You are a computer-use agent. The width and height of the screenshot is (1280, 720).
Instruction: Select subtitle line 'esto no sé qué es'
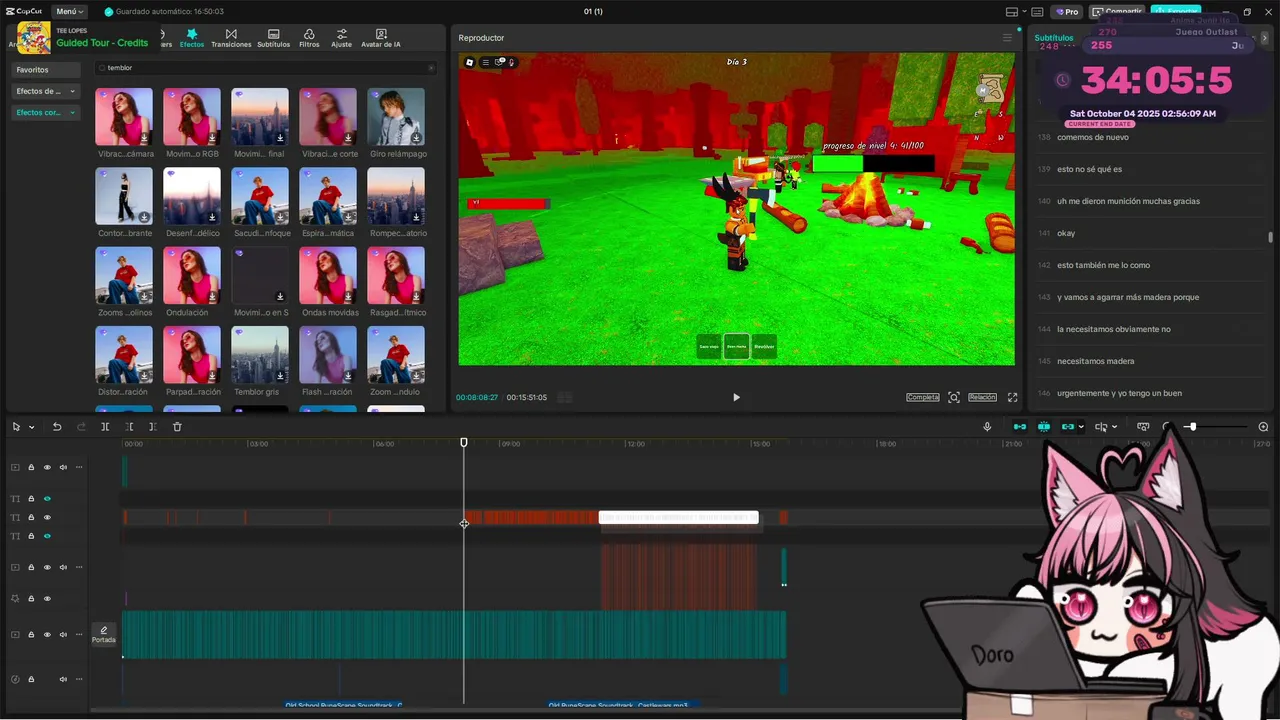tap(1090, 169)
